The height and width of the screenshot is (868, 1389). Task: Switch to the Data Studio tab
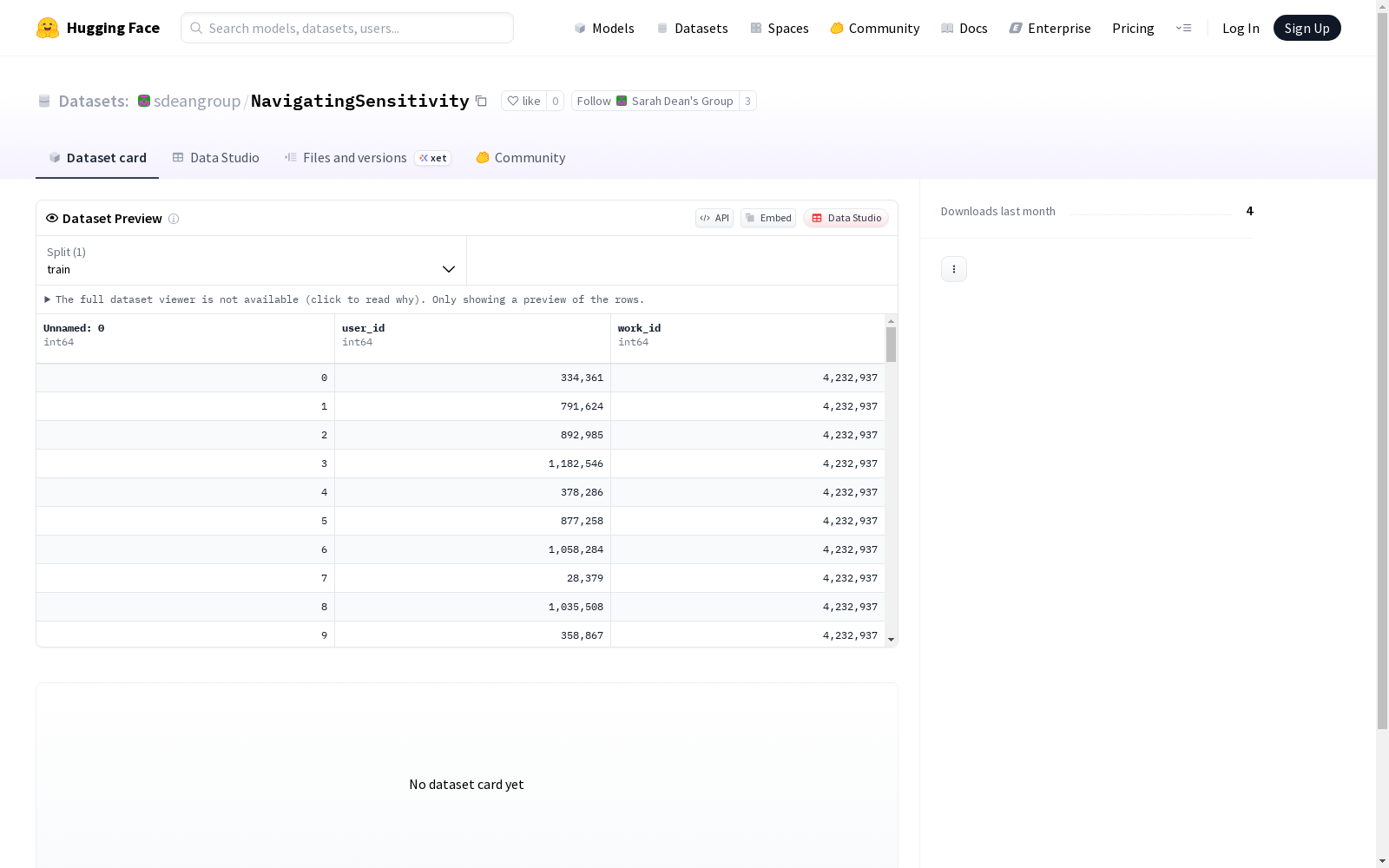point(215,158)
